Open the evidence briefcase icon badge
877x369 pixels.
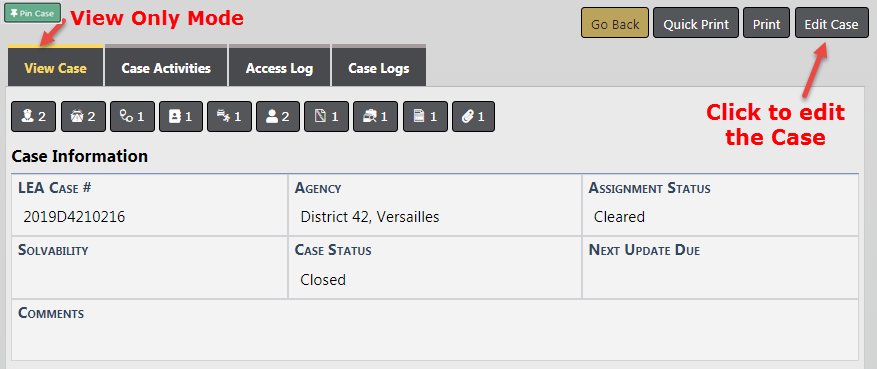(x=376, y=116)
